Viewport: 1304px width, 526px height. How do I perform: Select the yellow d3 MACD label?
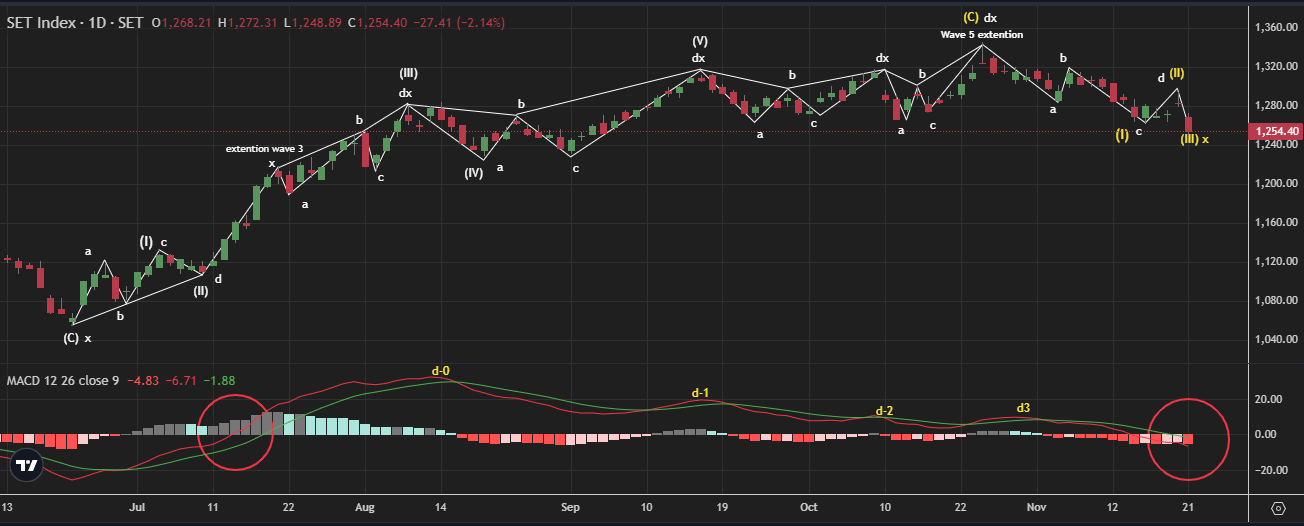pos(1023,408)
